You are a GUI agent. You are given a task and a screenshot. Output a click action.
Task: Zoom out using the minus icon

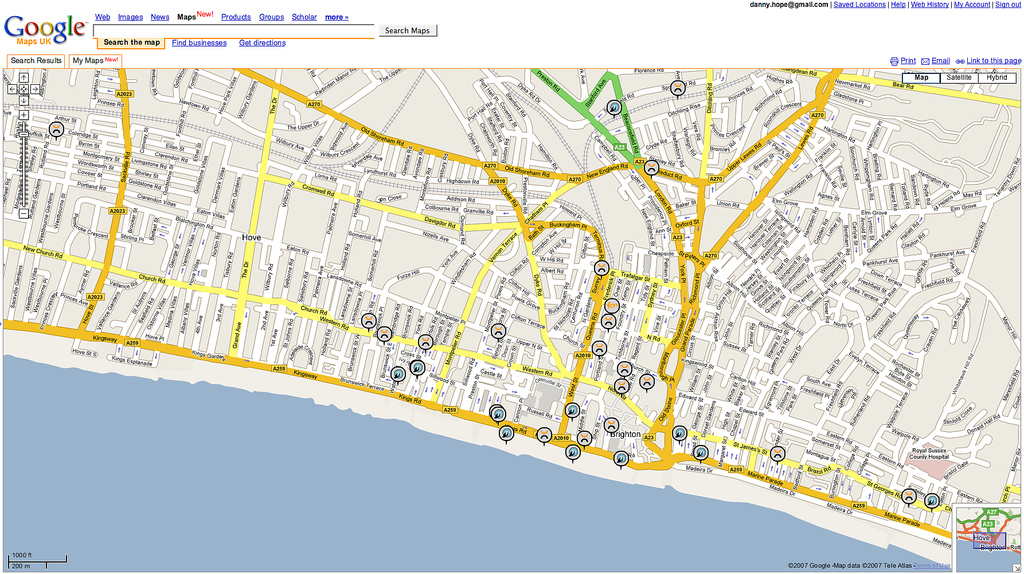tap(24, 213)
